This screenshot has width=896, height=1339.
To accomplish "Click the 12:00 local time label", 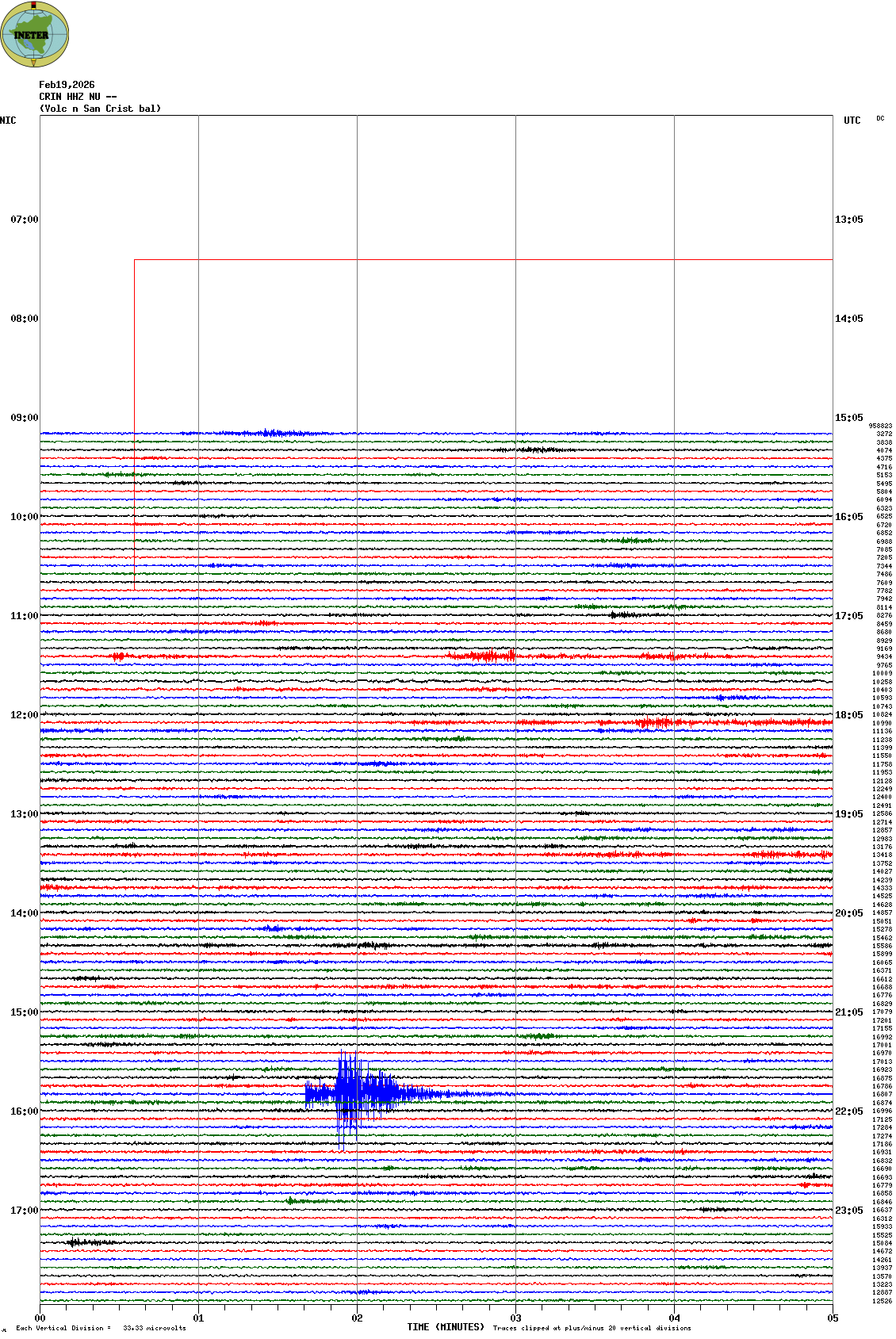I will [x=24, y=715].
